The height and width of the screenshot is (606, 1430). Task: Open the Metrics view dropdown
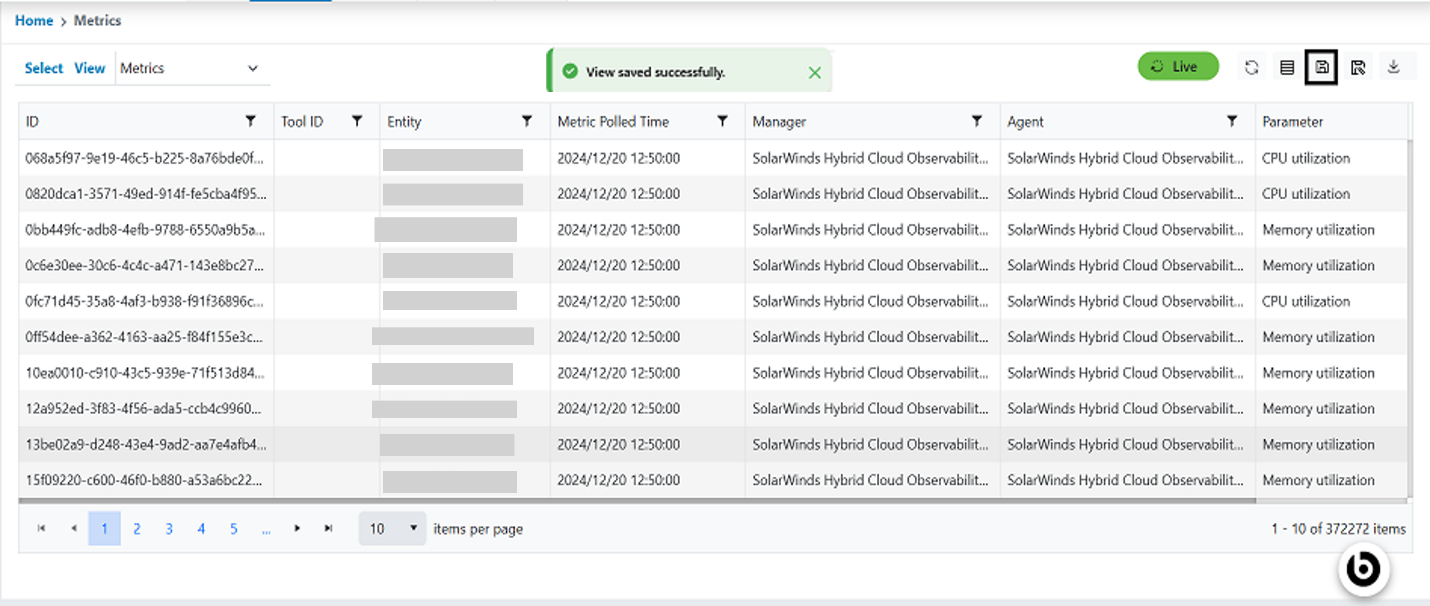pyautogui.click(x=189, y=68)
